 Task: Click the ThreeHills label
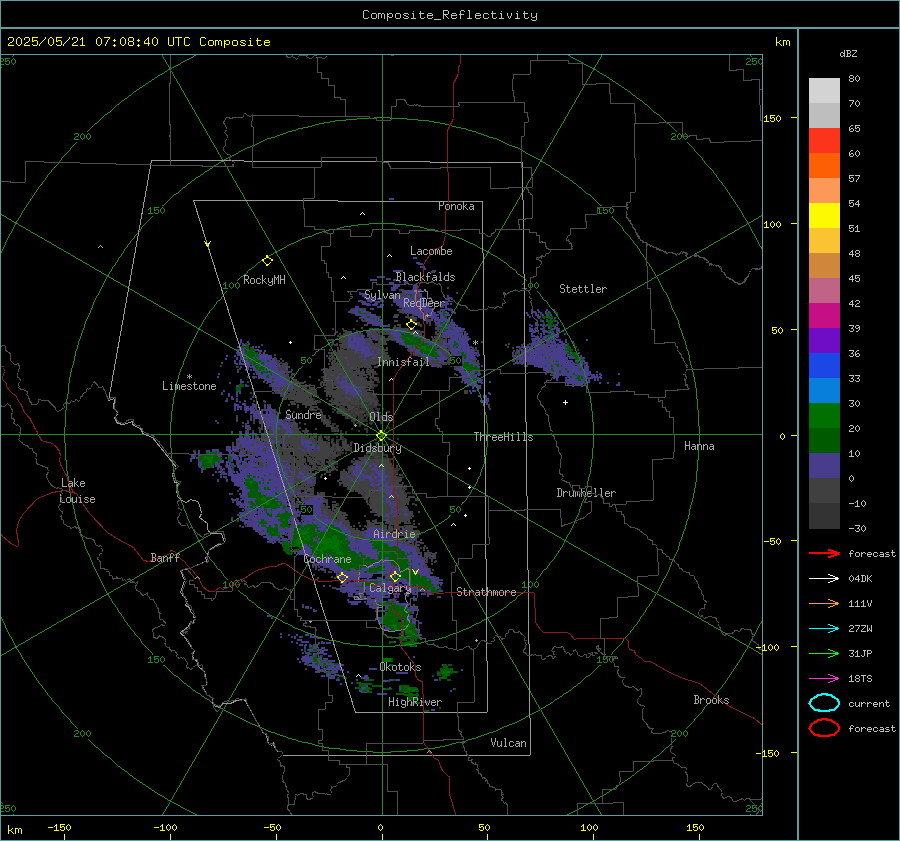[503, 437]
